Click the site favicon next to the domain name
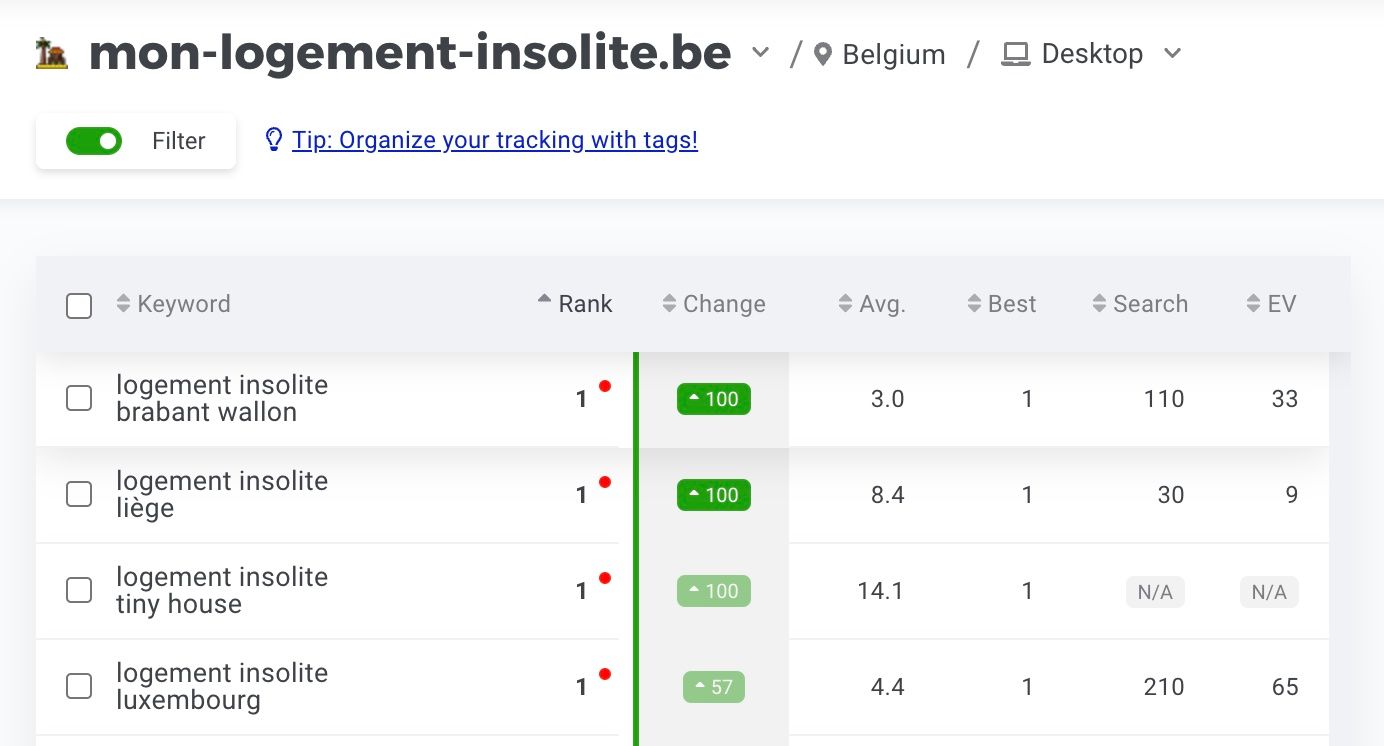Viewport: 1384px width, 746px height. (52, 54)
